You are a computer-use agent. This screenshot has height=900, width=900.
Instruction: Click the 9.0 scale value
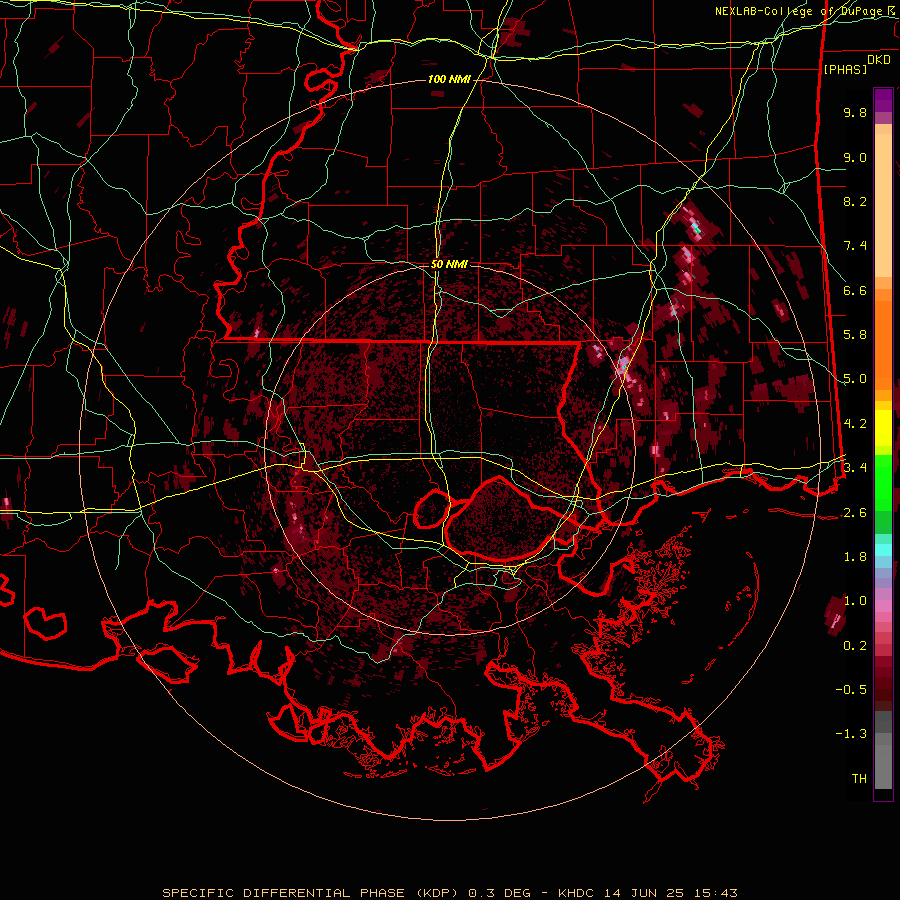pos(855,157)
